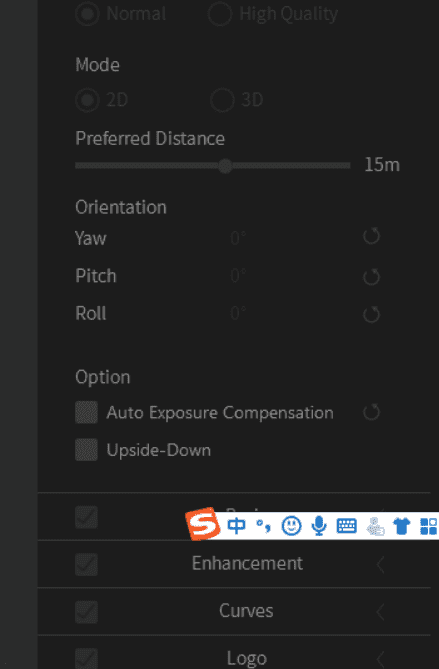Select the 3D mode radio button
The image size is (439, 669).
coord(222,100)
